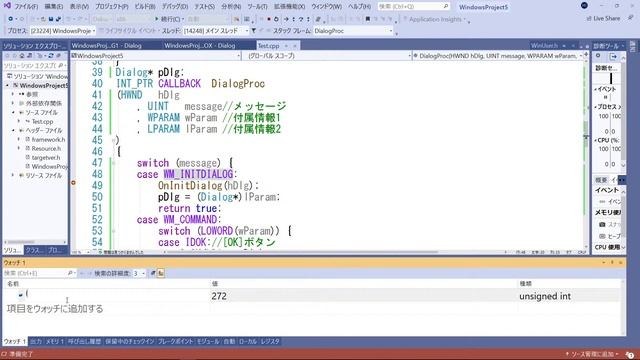This screenshot has height=360, width=640.
Task: Collapse the ヘッダー ファイル folder
Action: [13, 130]
